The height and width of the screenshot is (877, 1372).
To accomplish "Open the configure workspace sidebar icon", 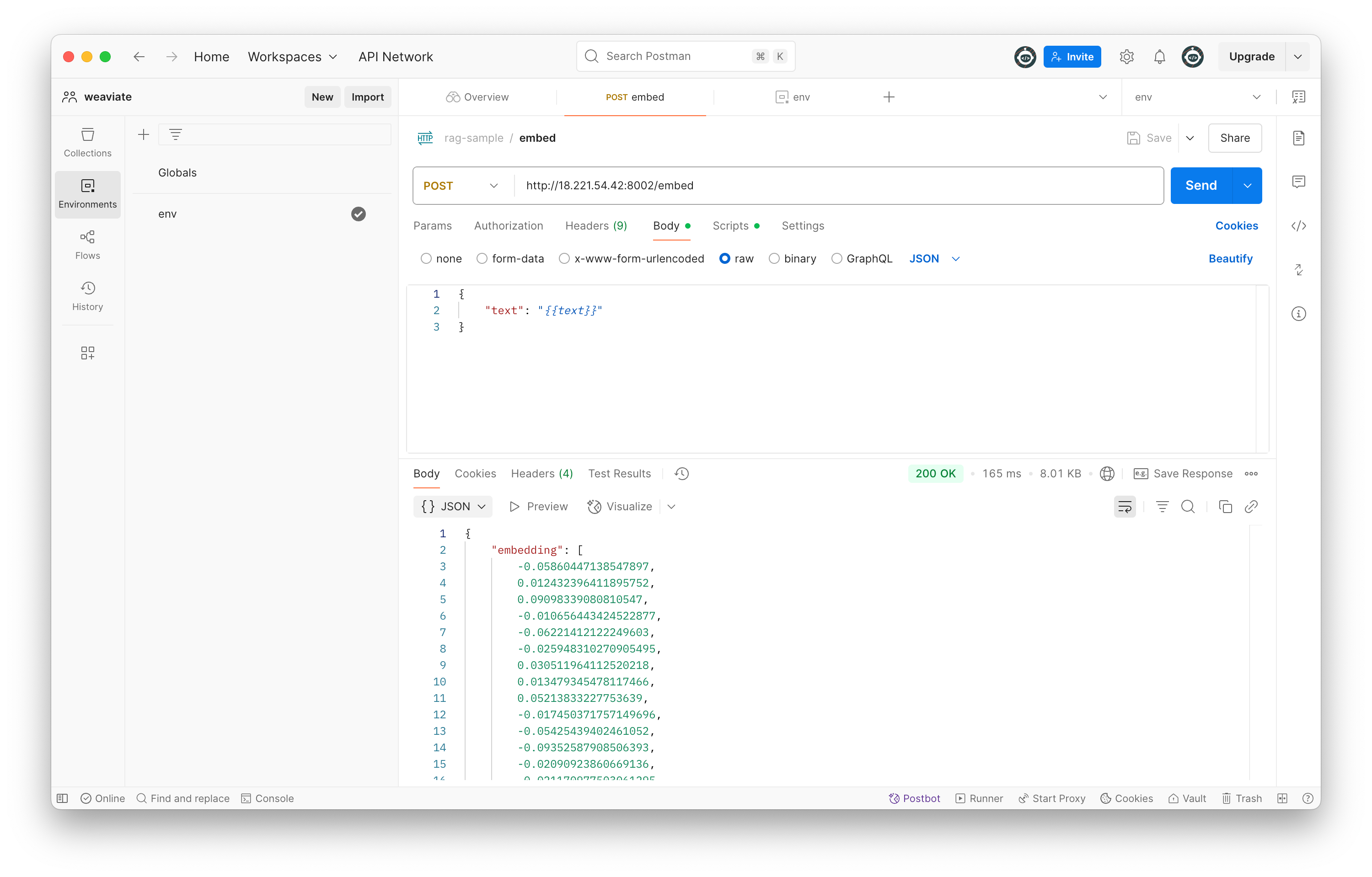I will [87, 353].
